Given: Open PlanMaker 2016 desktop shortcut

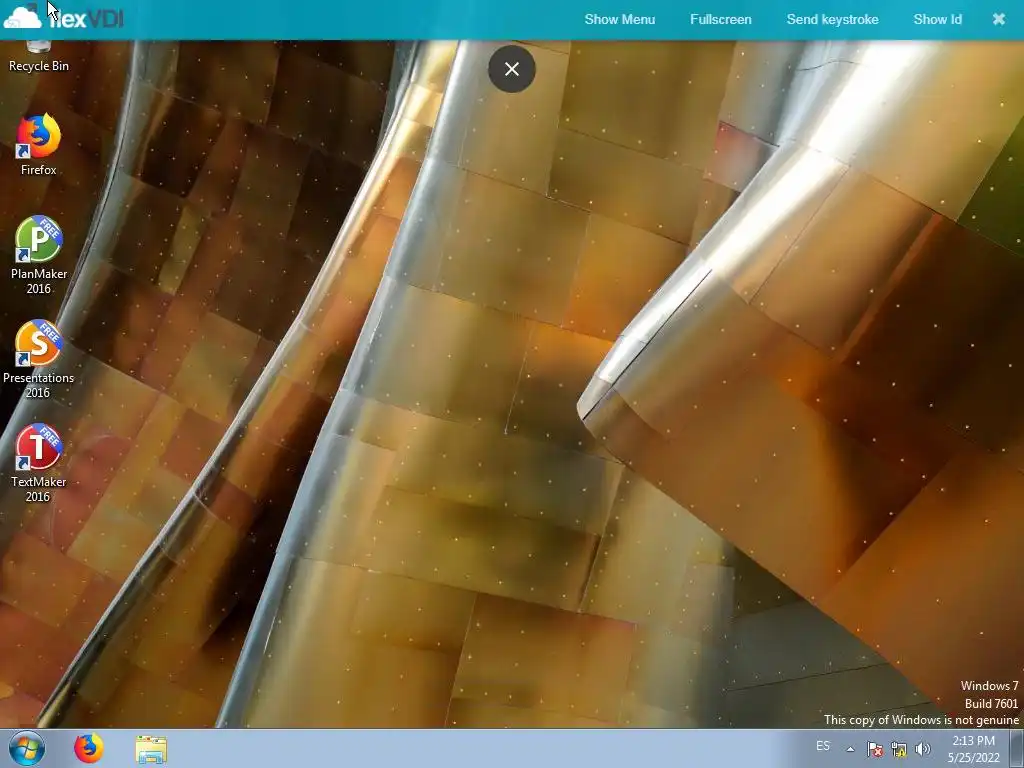Looking at the screenshot, I should point(39,255).
